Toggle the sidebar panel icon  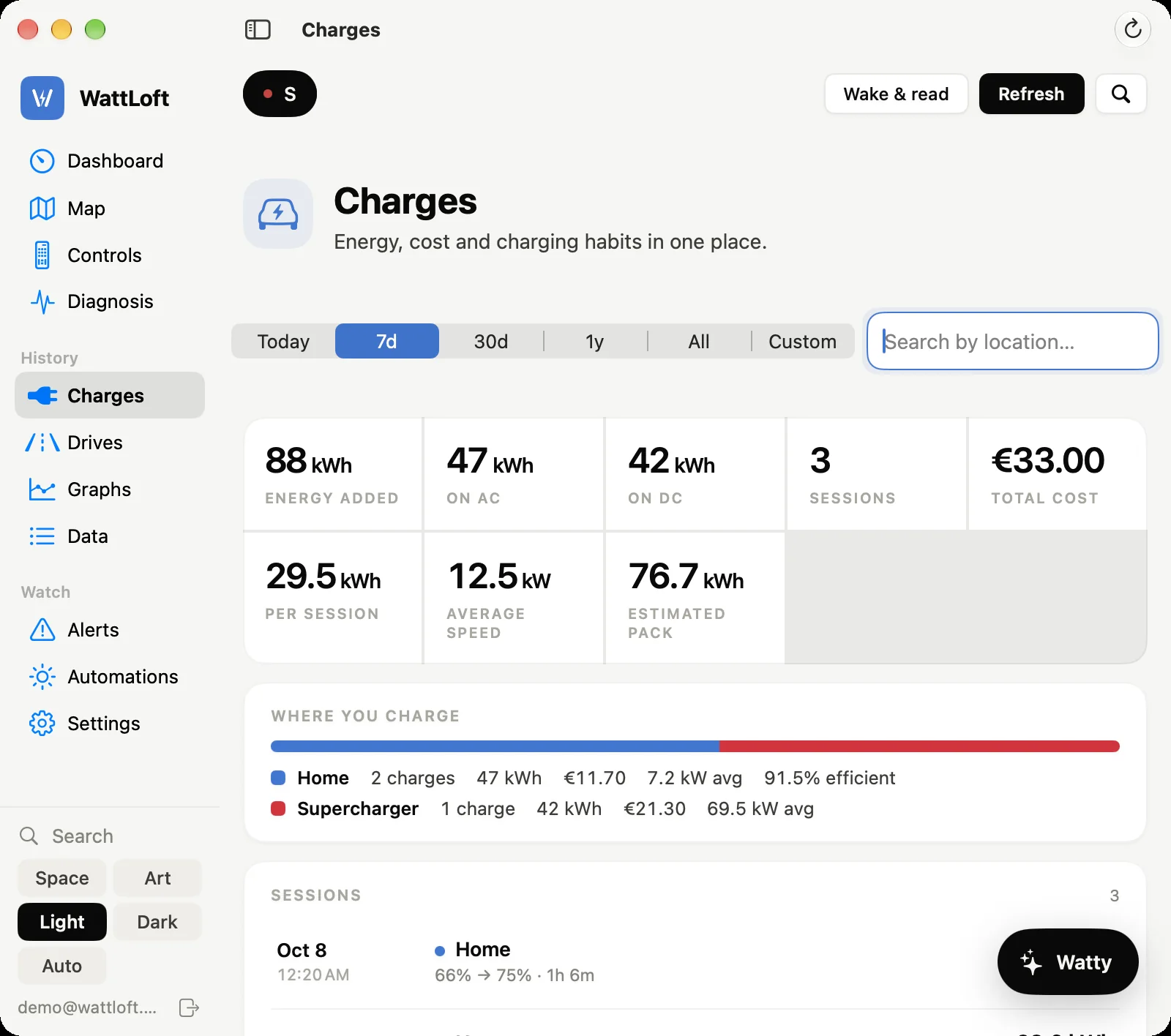[x=258, y=30]
